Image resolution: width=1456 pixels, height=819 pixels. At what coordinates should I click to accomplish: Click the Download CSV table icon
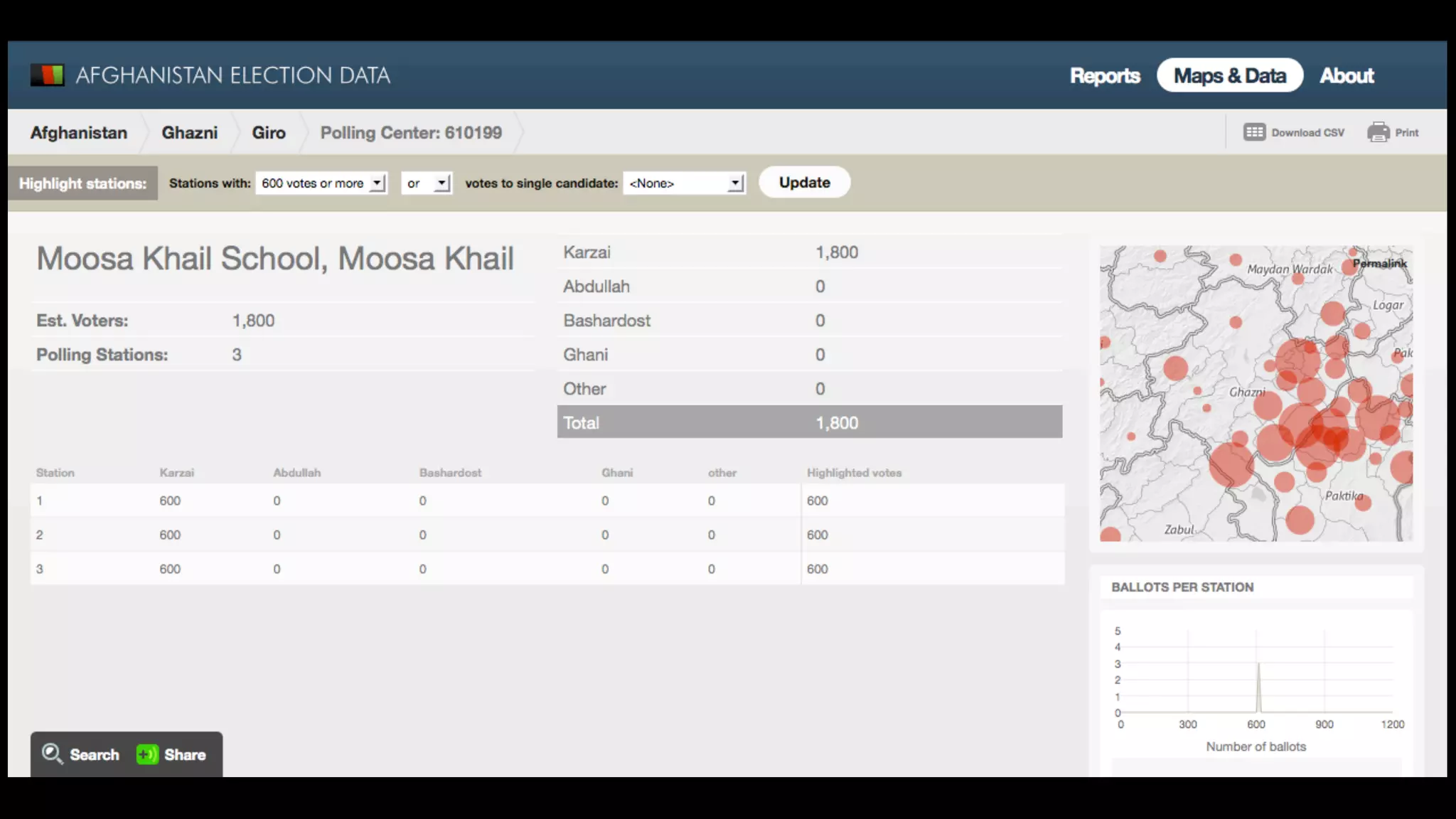1254,132
